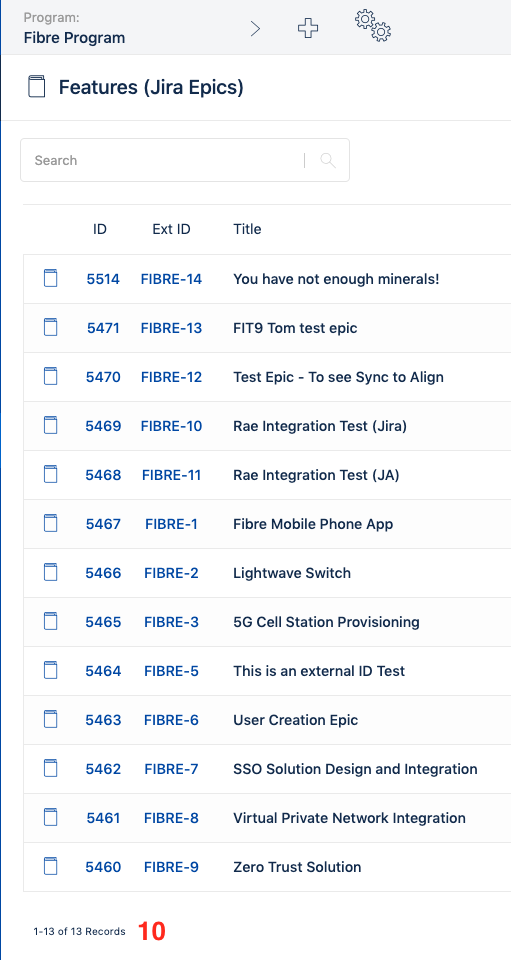Screen dimensions: 511x960
Task: Open feature ID 5466
Action: (x=103, y=573)
